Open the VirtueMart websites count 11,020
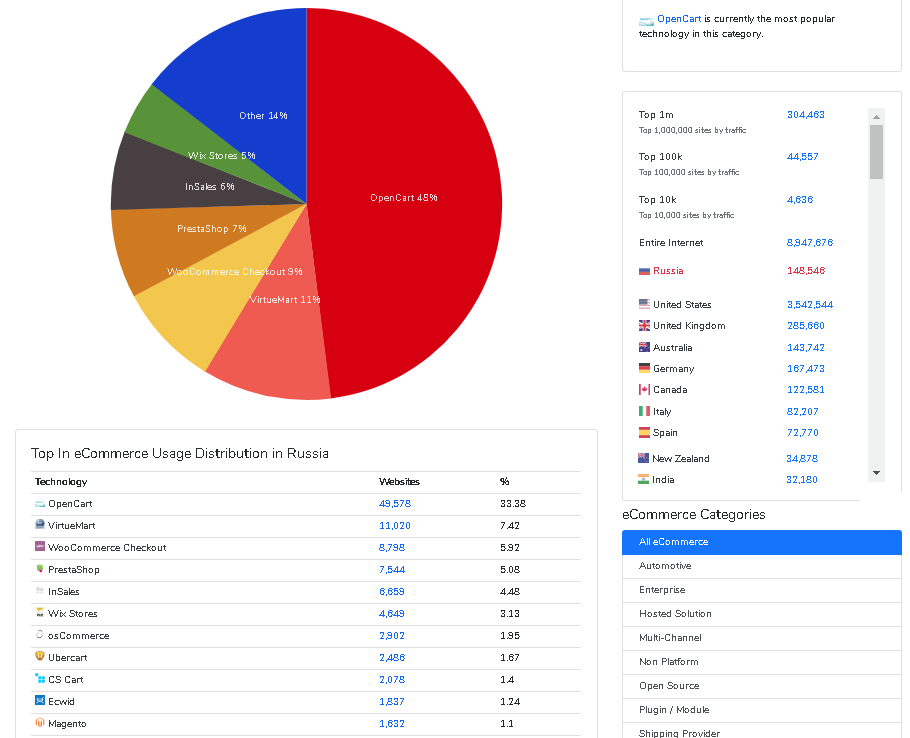Image resolution: width=910 pixels, height=738 pixels. (x=395, y=526)
